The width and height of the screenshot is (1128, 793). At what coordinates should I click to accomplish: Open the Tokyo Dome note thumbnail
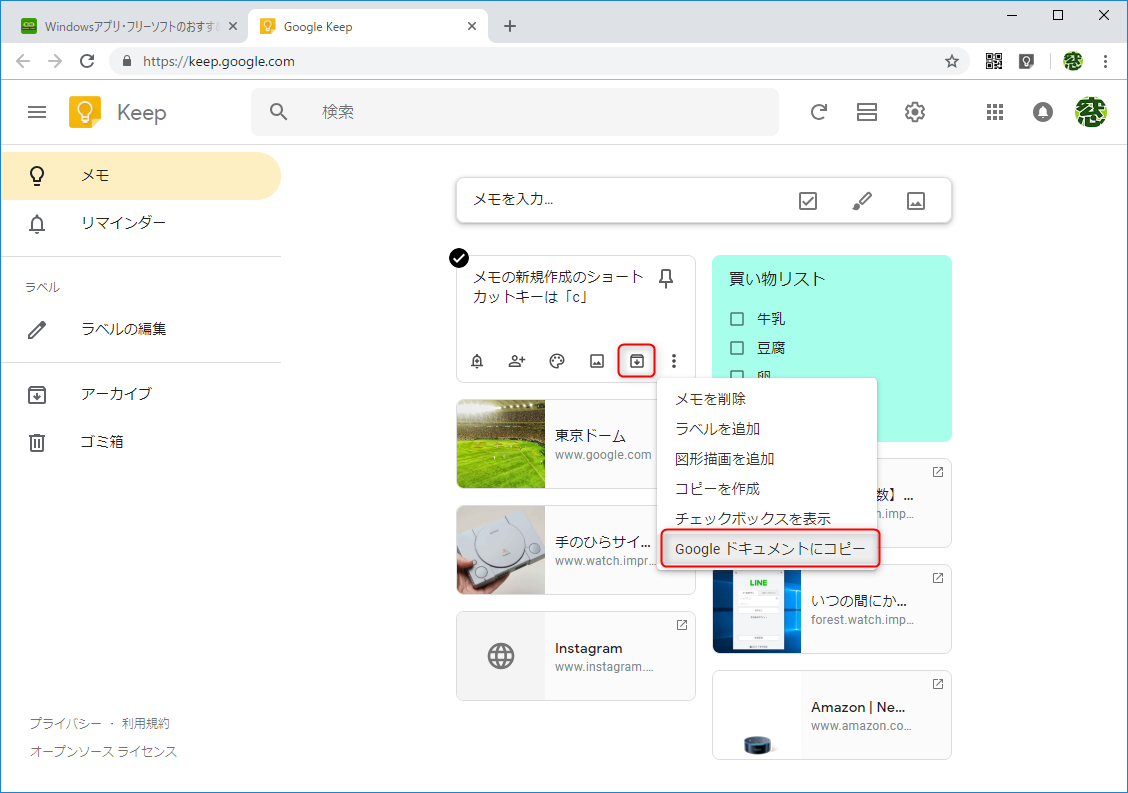click(500, 443)
